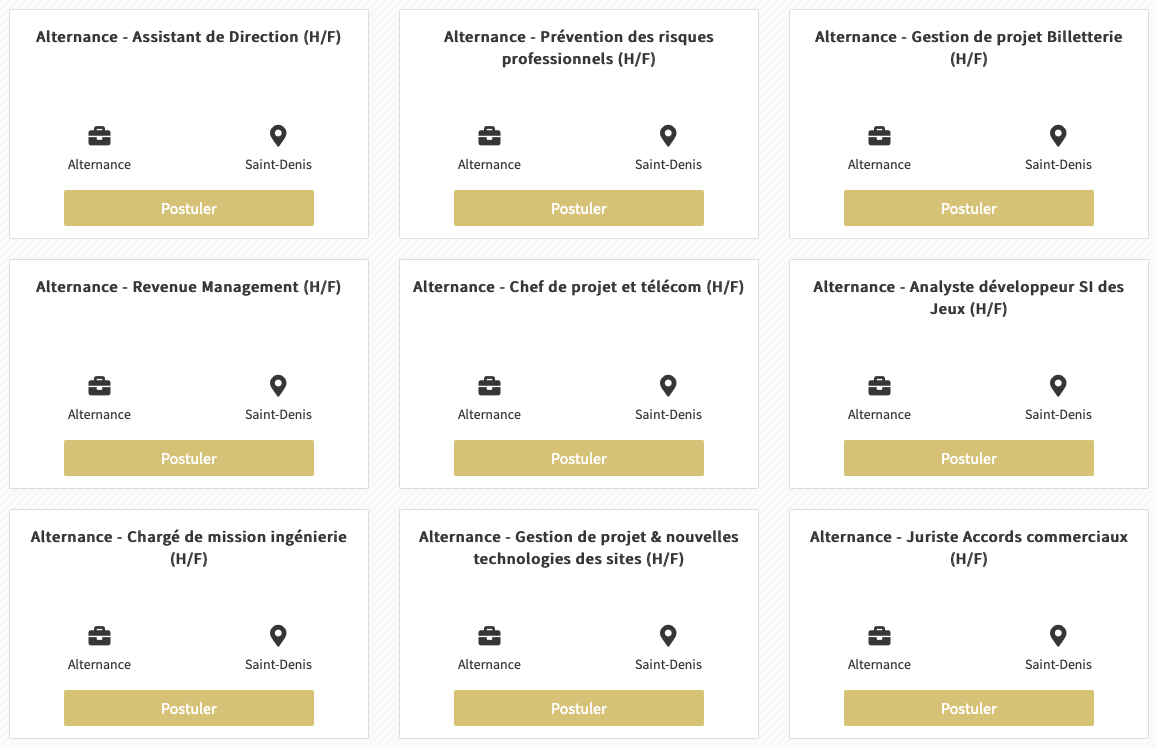The image size is (1156, 748).
Task: Click location pin in Chargé de mission ingénierie card
Action: click(x=278, y=635)
